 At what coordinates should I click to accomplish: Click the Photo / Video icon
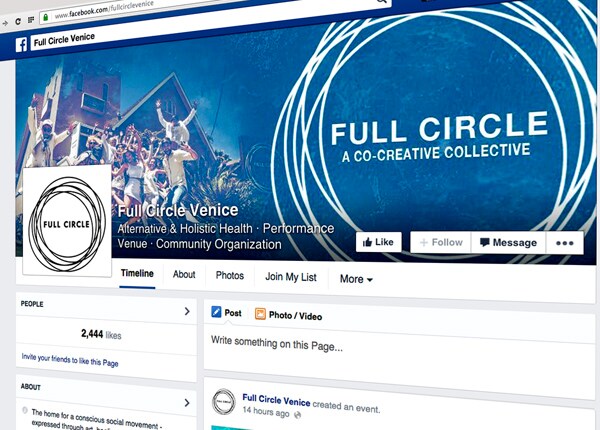click(260, 314)
